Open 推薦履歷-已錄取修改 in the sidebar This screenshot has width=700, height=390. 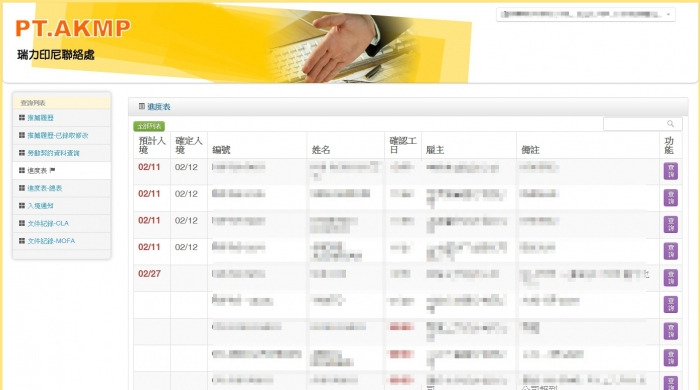click(58, 135)
